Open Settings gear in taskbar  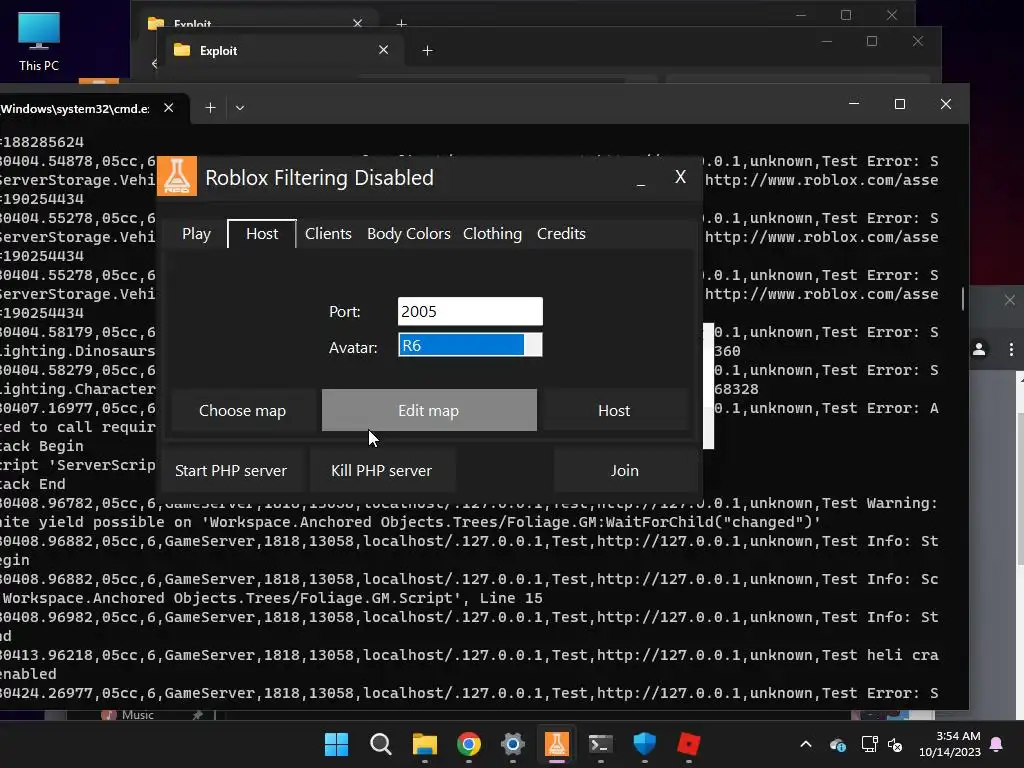pos(513,744)
